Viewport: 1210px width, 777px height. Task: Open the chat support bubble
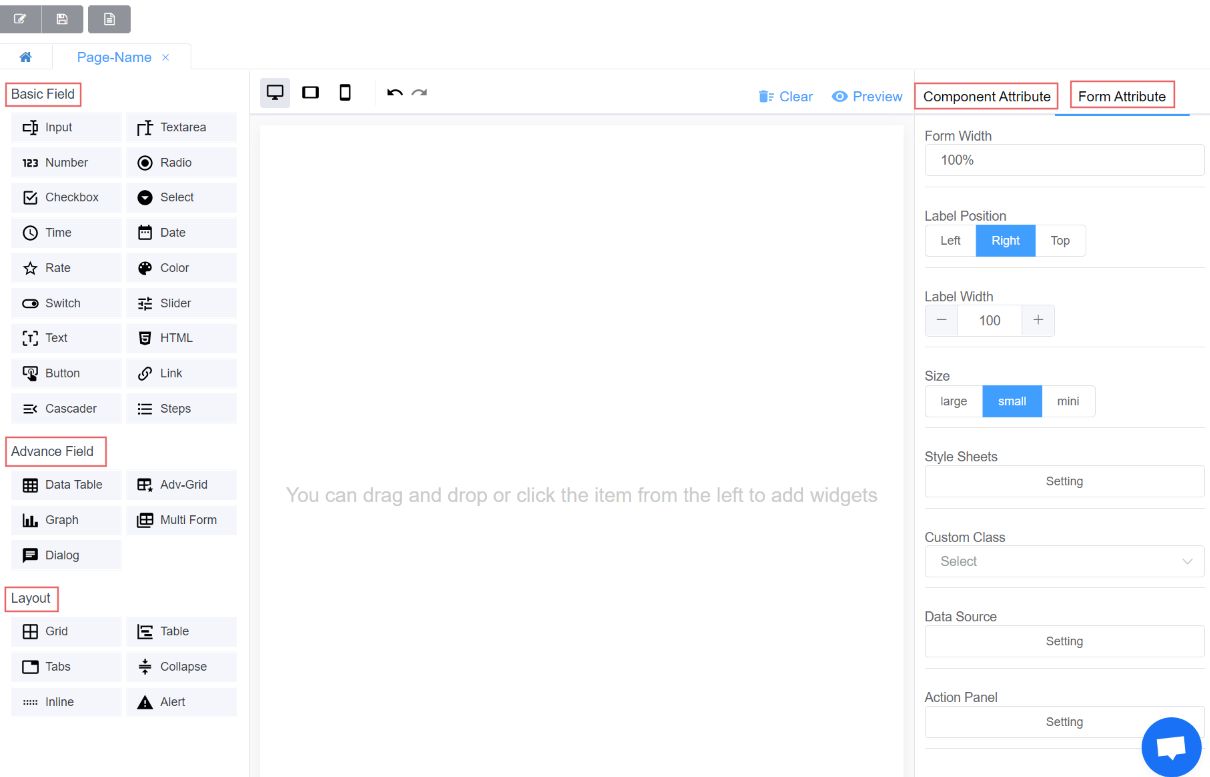(x=1171, y=747)
